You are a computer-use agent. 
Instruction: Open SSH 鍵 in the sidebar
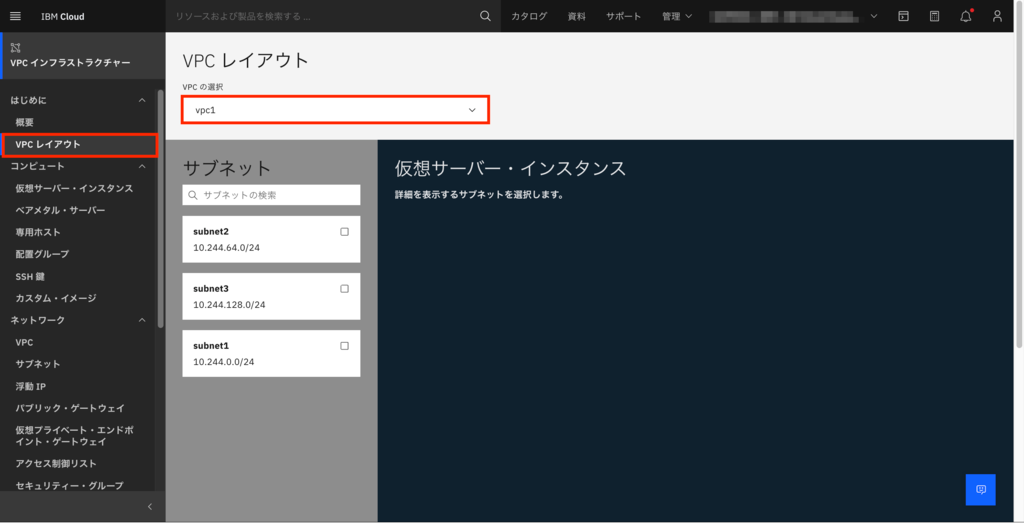click(30, 277)
